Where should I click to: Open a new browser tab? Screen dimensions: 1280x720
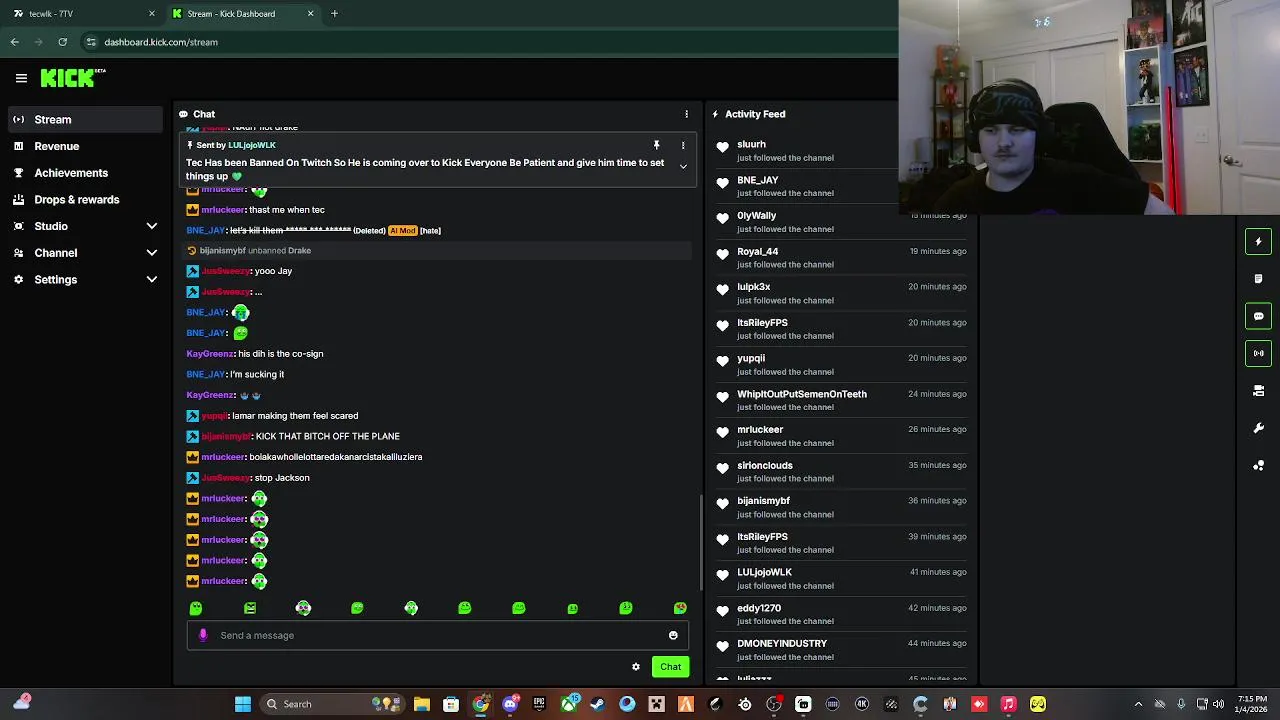pos(334,14)
